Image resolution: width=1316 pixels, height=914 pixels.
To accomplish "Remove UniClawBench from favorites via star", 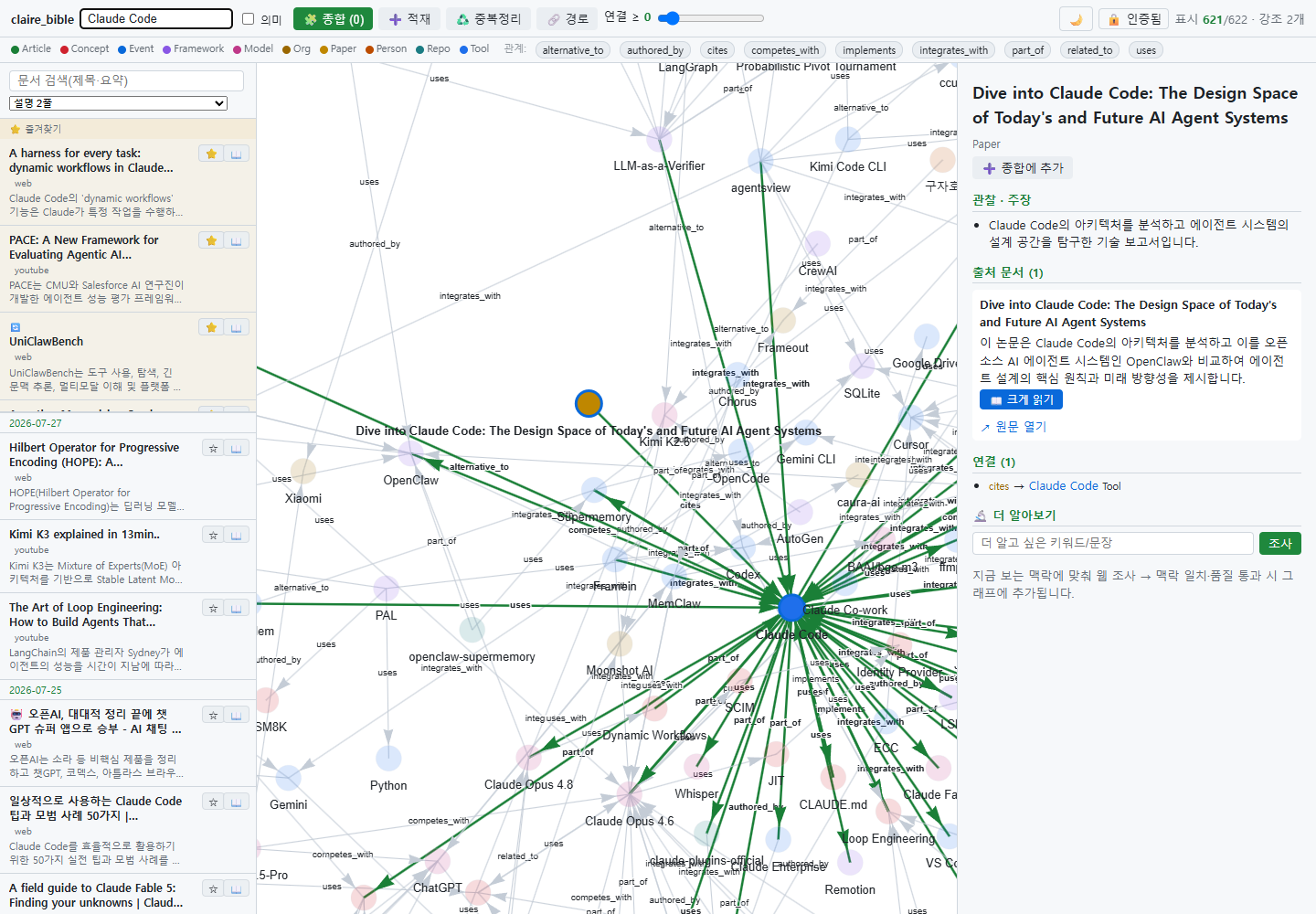I will (211, 327).
